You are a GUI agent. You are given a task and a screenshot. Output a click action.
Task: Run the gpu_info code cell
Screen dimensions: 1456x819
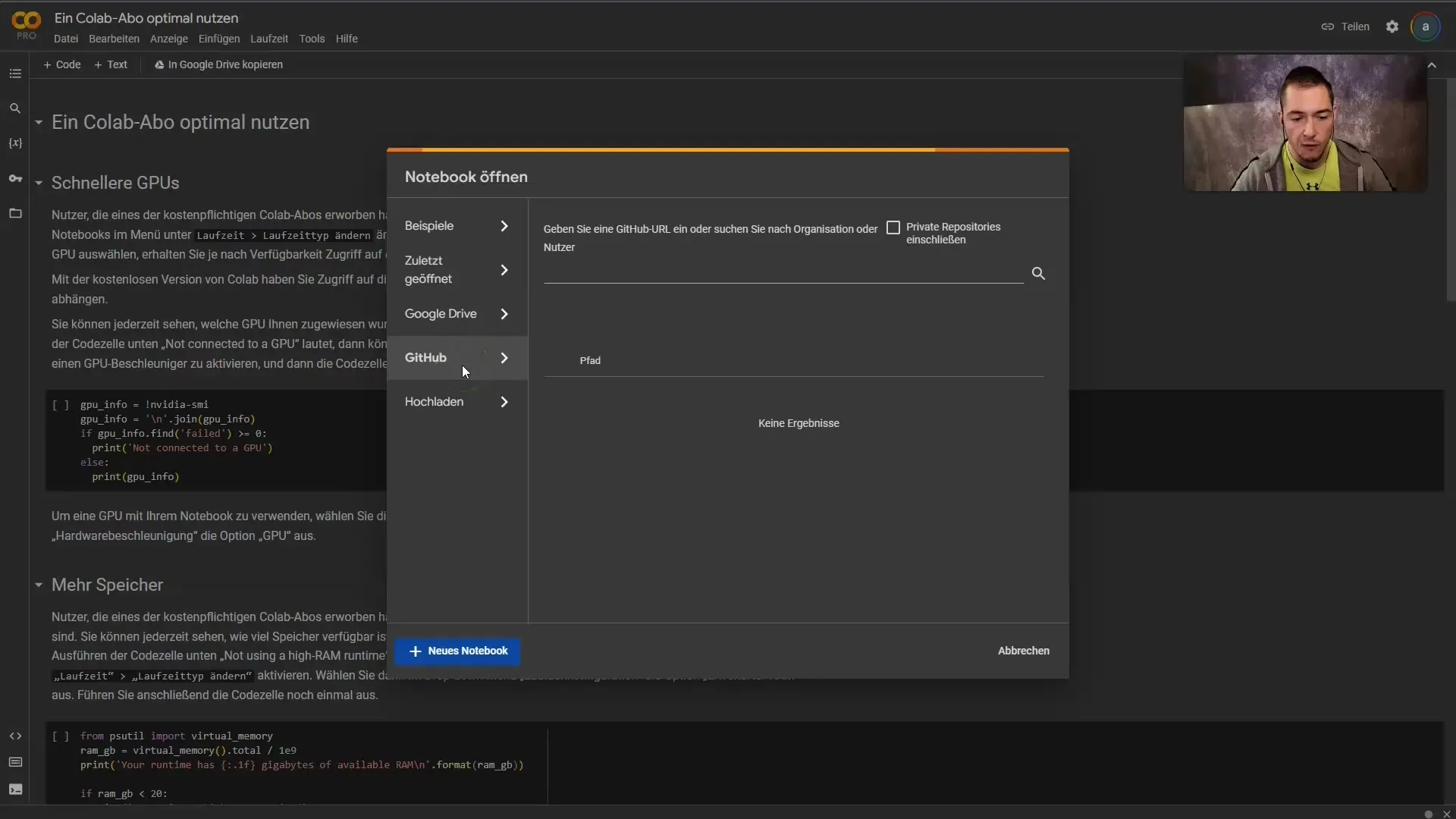pyautogui.click(x=61, y=405)
